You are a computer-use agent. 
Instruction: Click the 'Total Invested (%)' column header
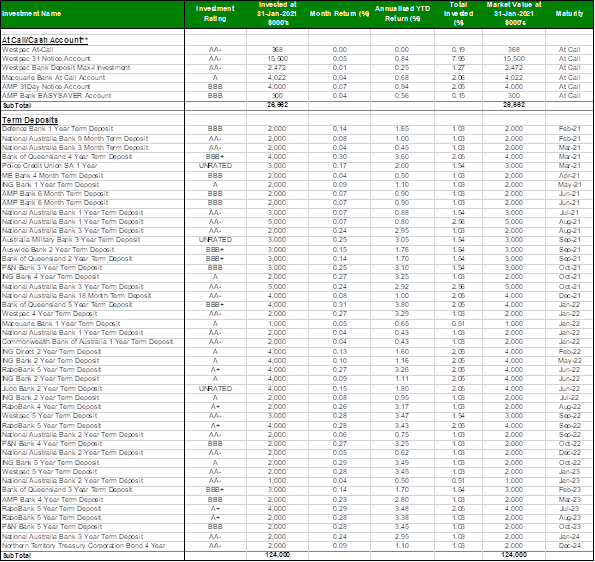click(458, 14)
